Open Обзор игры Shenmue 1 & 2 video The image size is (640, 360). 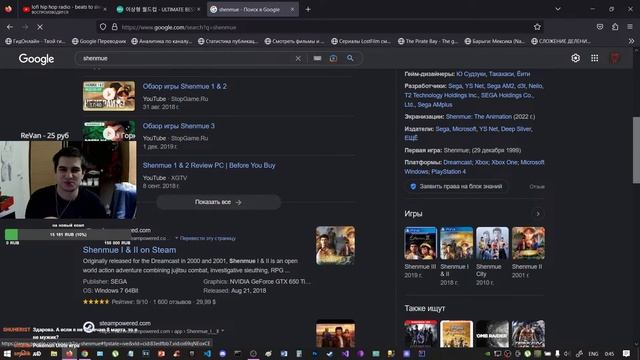(184, 86)
